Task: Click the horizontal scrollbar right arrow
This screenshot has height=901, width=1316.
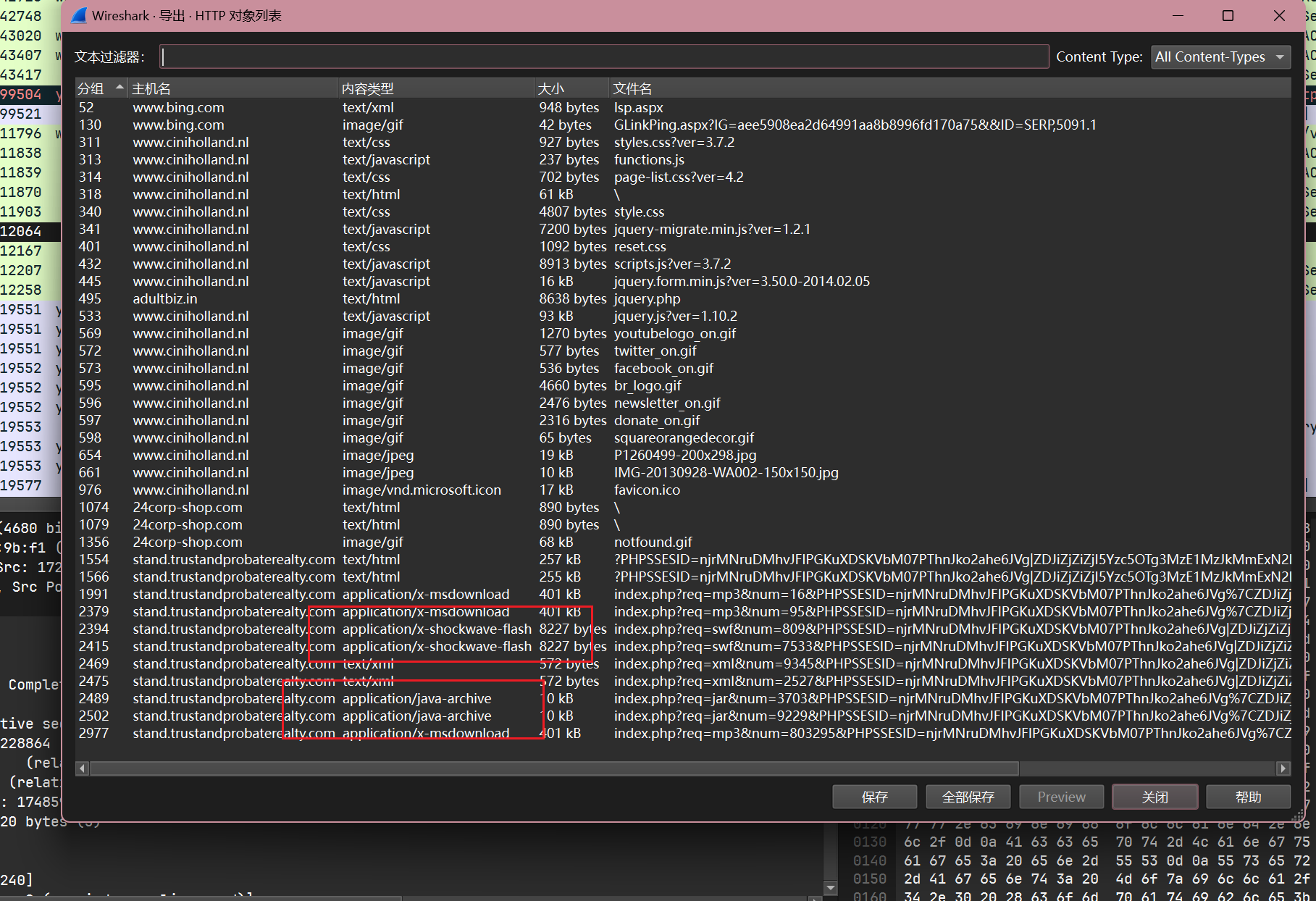Action: point(1283,768)
